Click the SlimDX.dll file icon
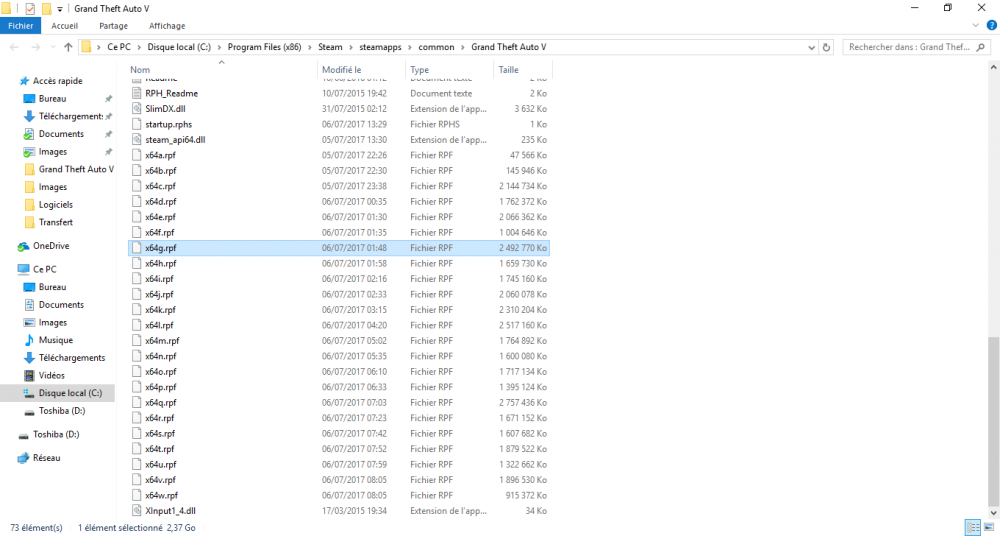 coord(136,108)
